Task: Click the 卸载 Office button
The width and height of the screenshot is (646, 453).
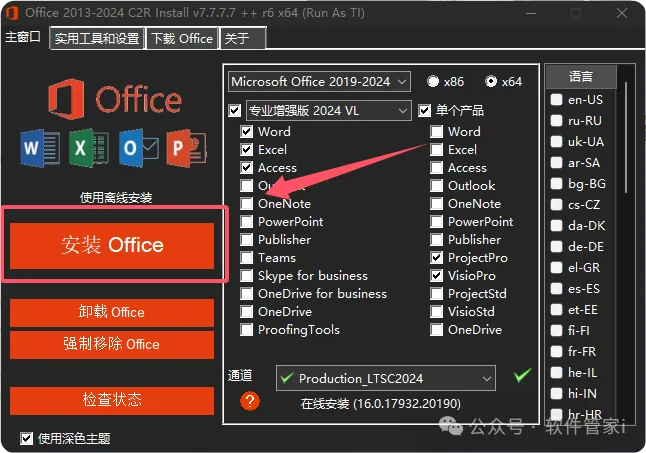Action: (112, 312)
